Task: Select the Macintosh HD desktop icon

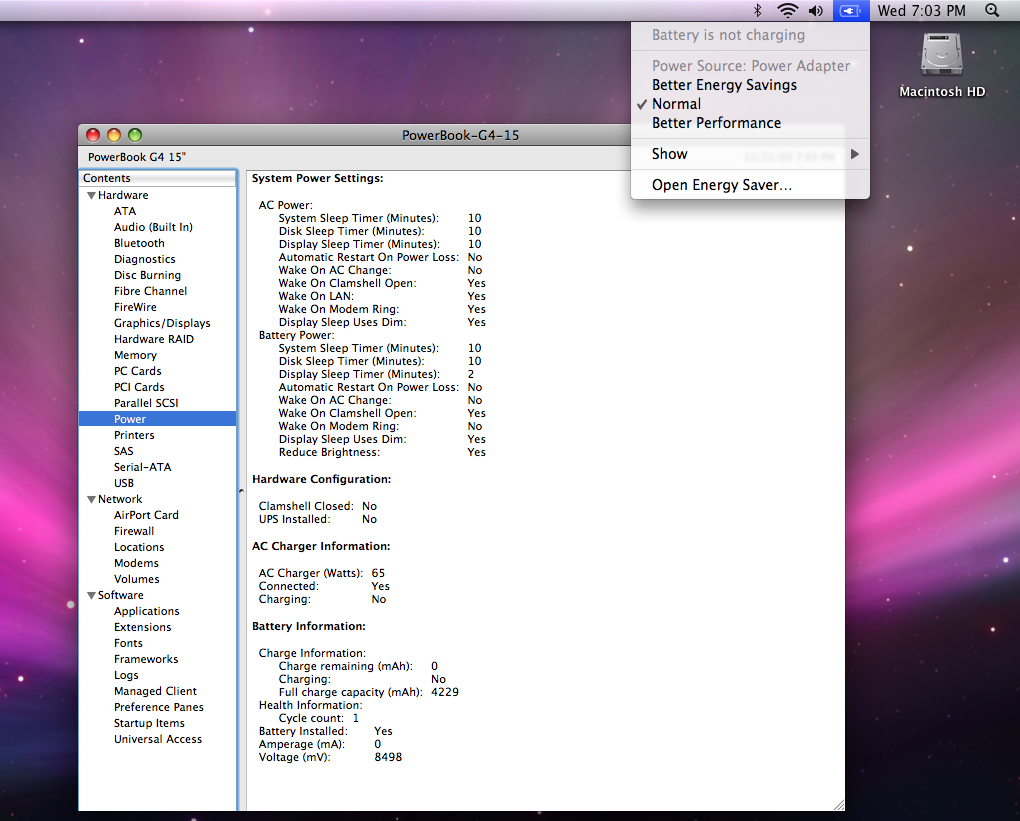Action: 942,65
